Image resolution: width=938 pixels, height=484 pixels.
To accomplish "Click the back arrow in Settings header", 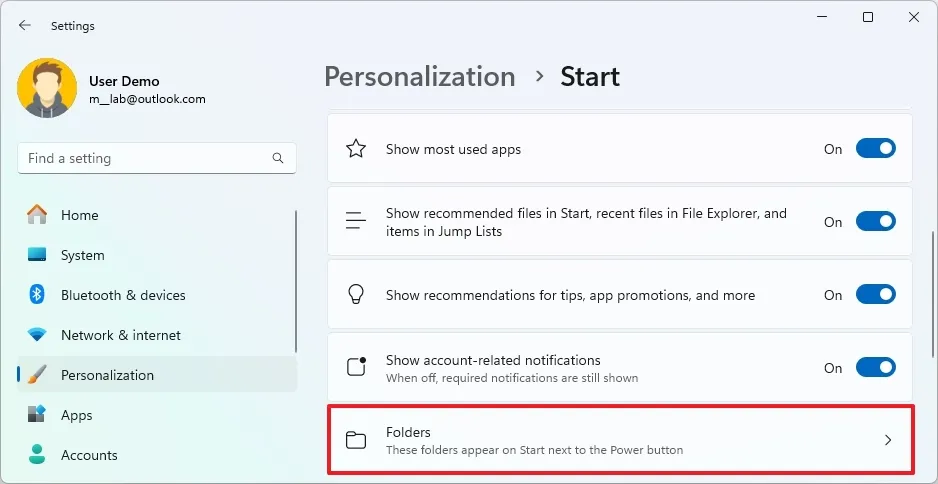I will (25, 26).
